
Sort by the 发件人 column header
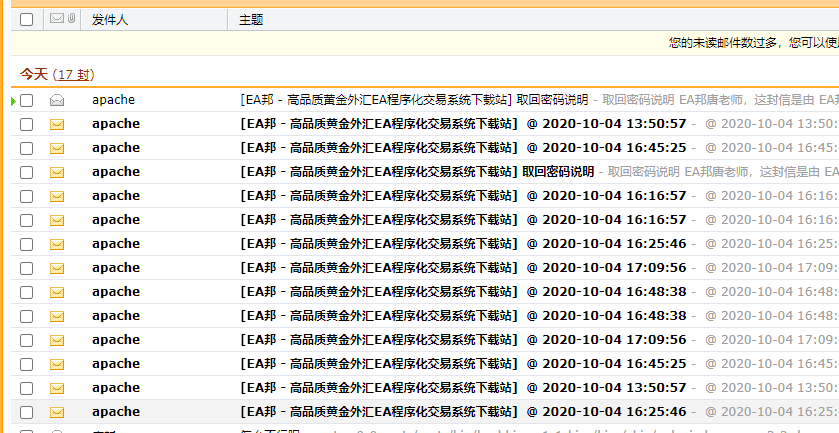tap(110, 20)
